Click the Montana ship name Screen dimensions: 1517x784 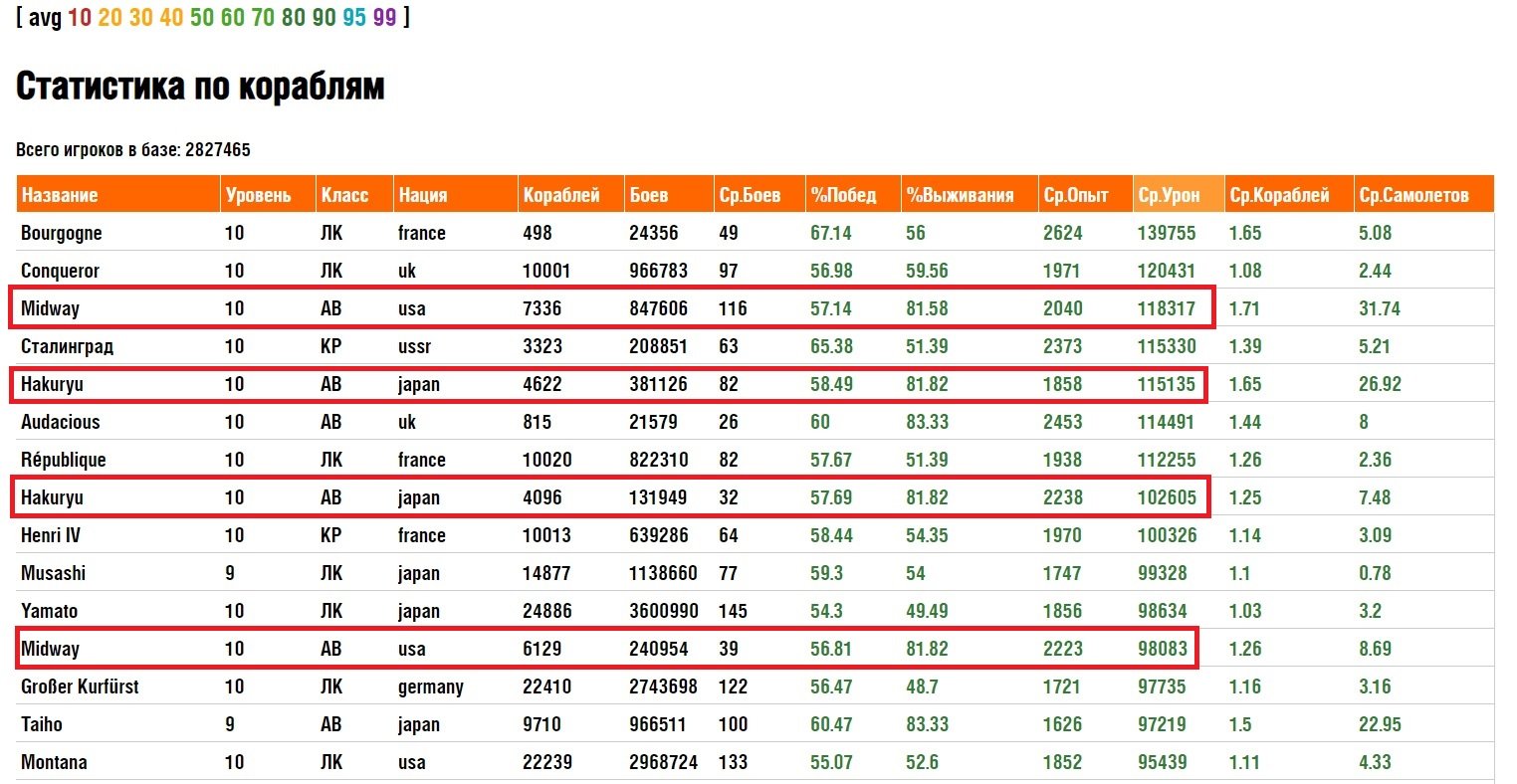[x=54, y=762]
